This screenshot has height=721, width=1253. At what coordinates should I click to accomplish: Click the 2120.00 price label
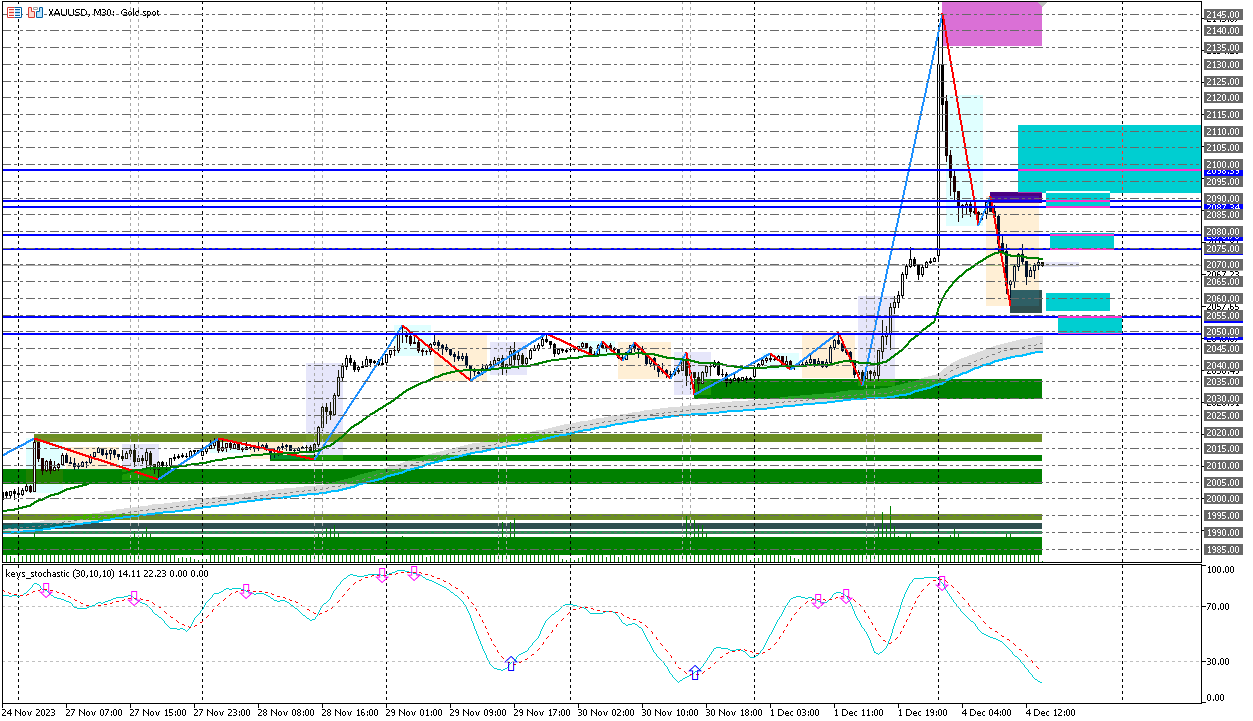1224,98
